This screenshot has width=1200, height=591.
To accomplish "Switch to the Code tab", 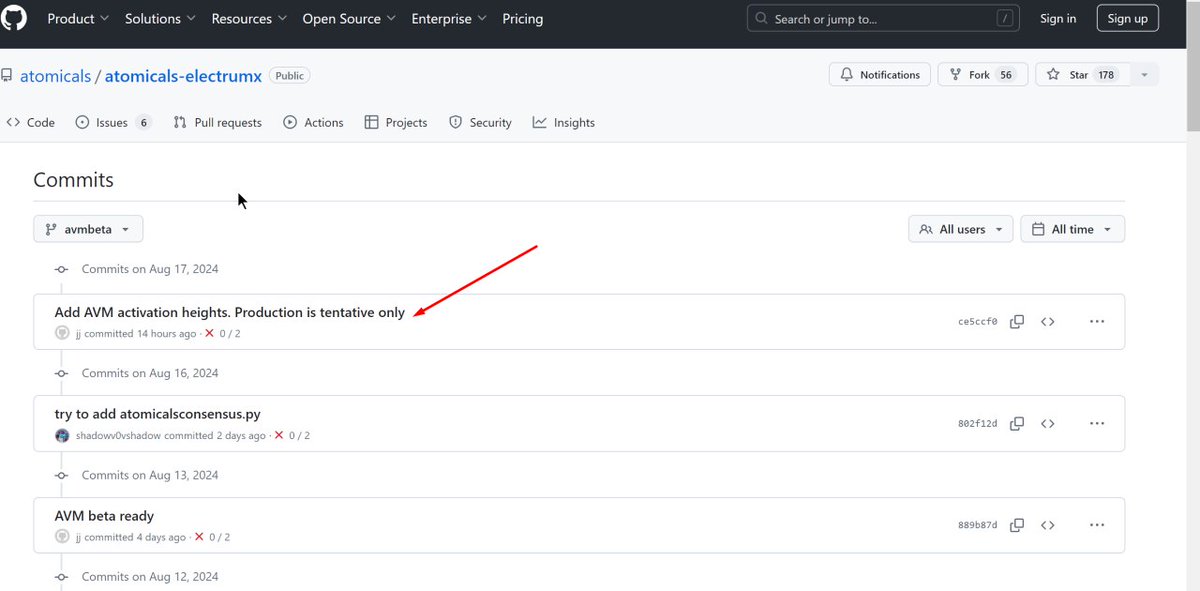I will (x=31, y=123).
